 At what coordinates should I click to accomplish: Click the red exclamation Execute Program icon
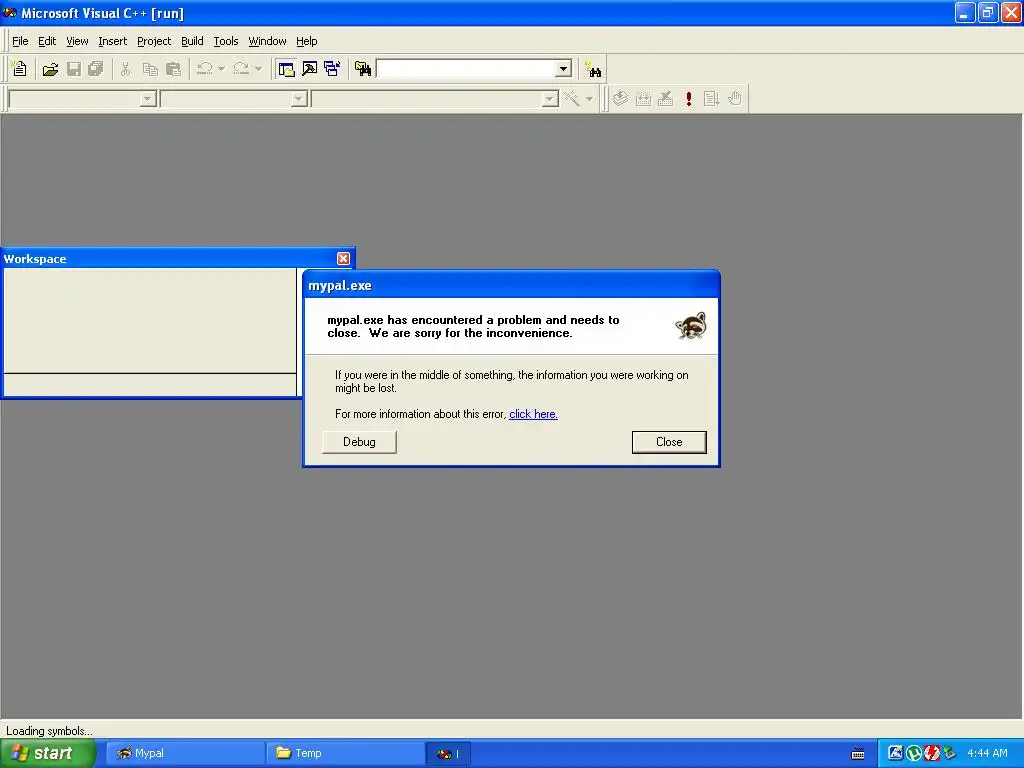[688, 99]
